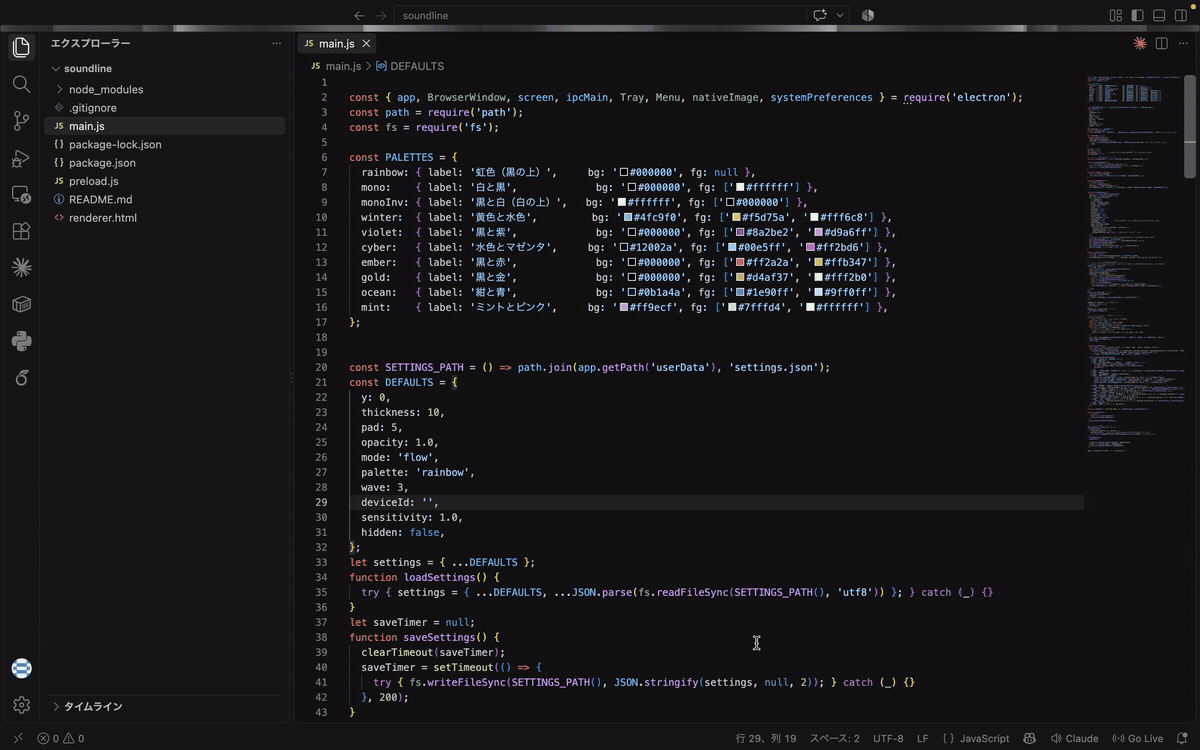Open the Python view in the activity bar
This screenshot has height=750, width=1200.
tap(21, 341)
